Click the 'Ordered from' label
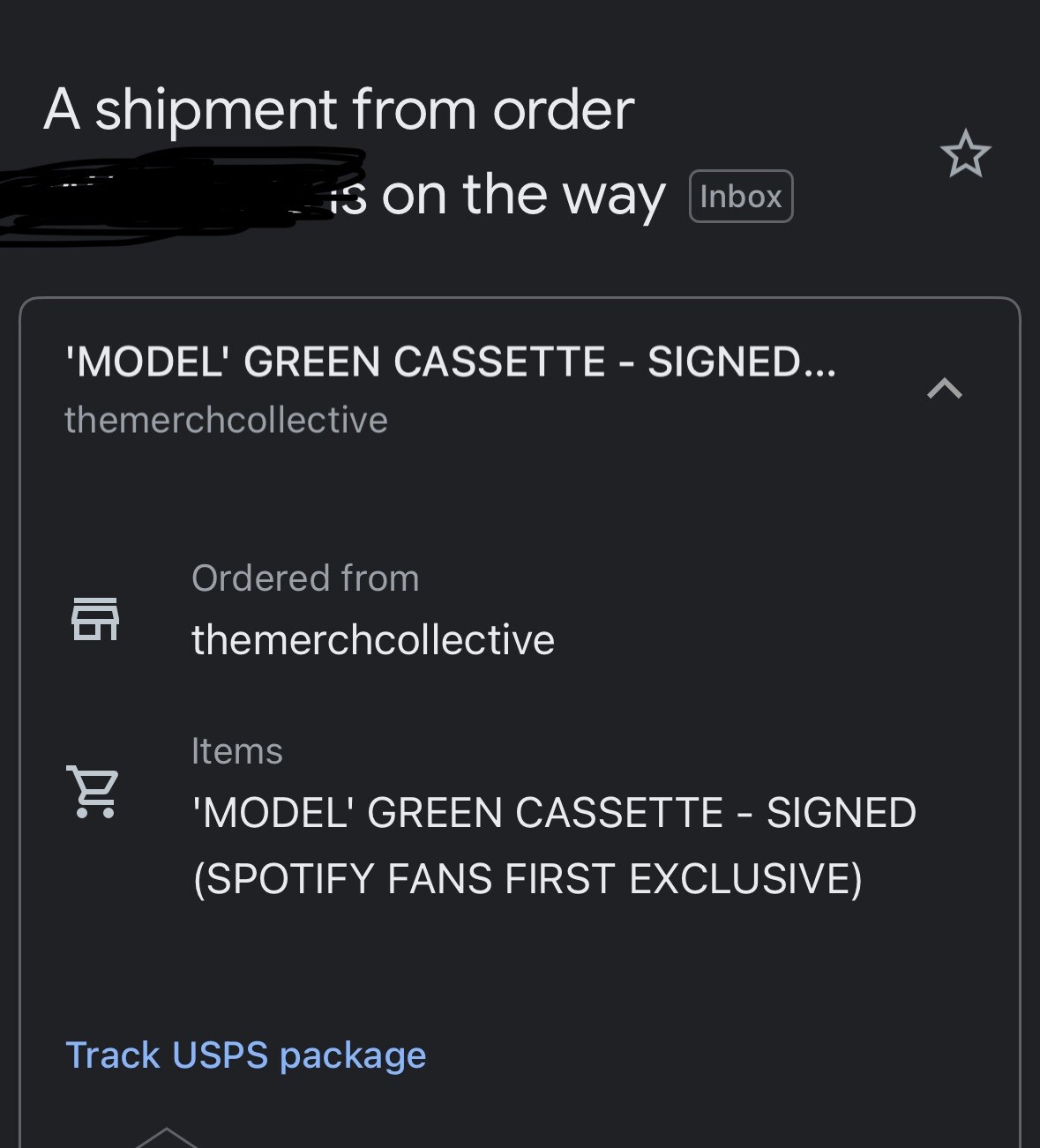 click(x=305, y=578)
